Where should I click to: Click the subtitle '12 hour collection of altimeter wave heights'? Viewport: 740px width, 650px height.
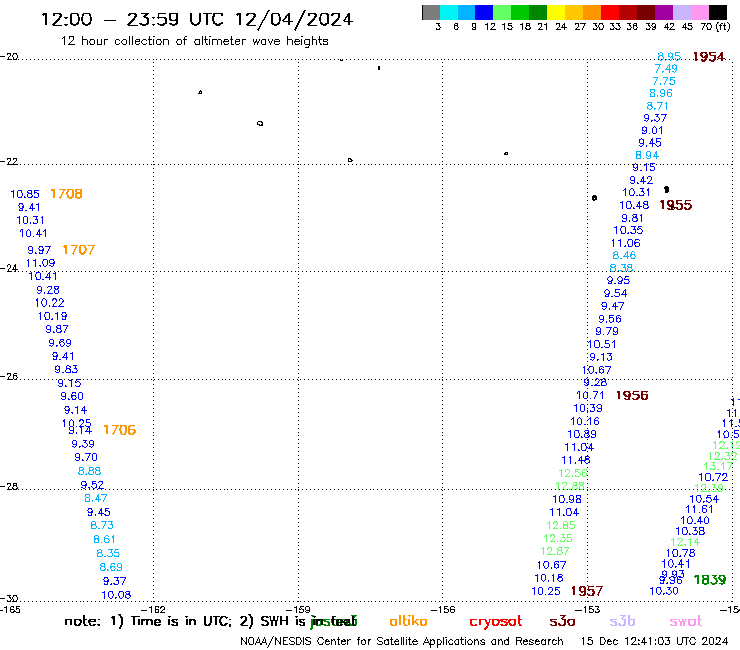(x=194, y=41)
